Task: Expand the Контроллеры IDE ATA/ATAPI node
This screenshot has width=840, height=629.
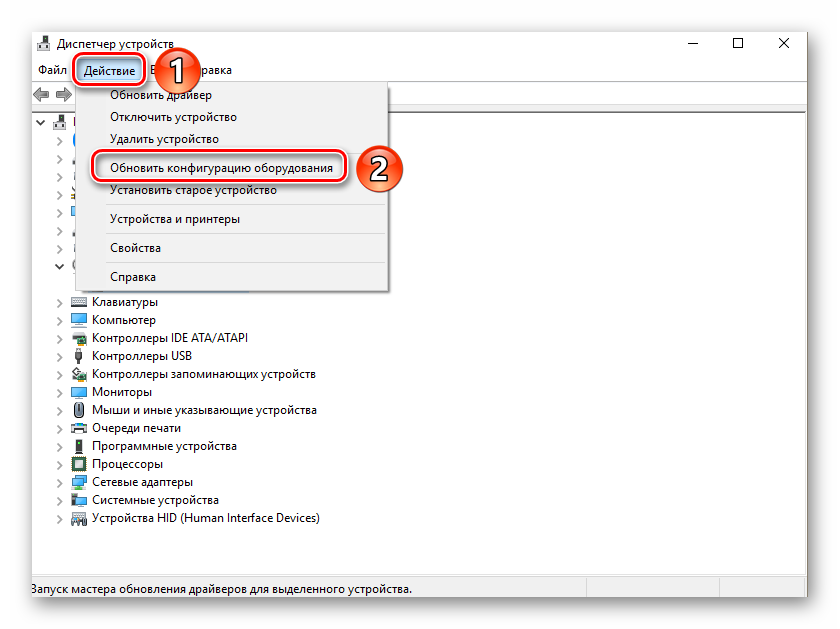Action: pos(60,338)
